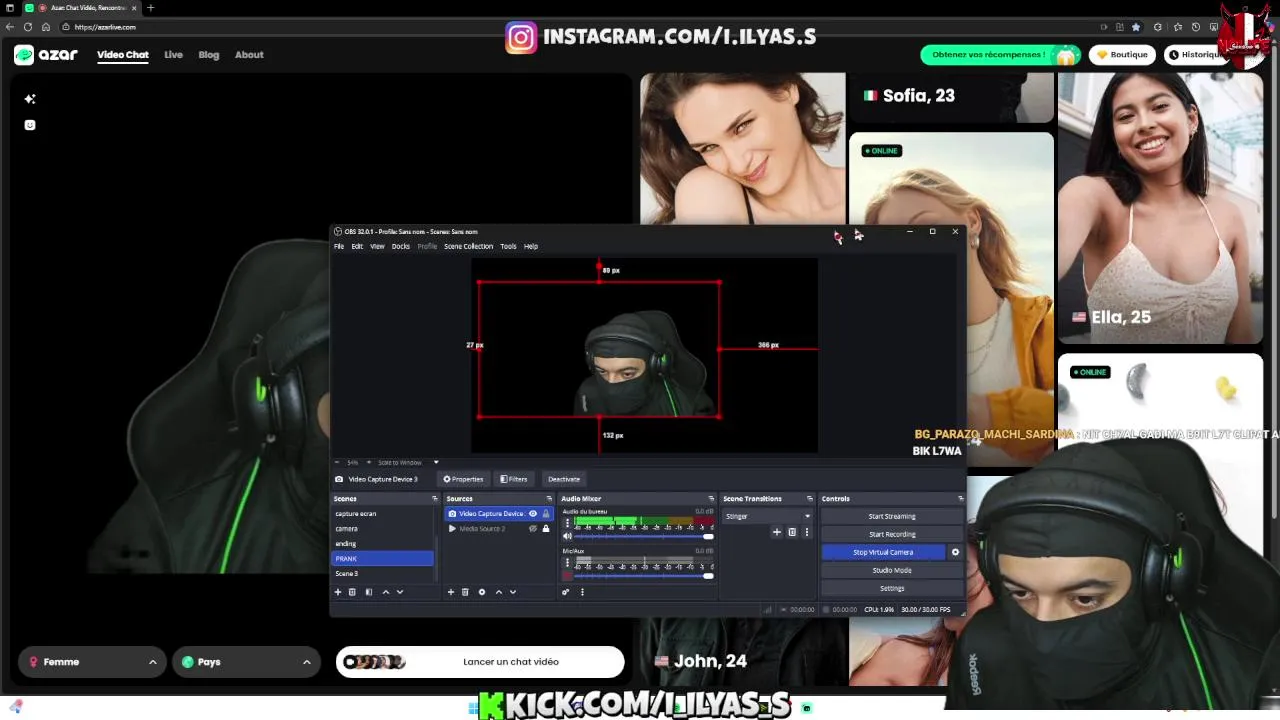Image resolution: width=1280 pixels, height=720 pixels.
Task: Toggle lock on Media Source 2
Action: pyautogui.click(x=546, y=529)
